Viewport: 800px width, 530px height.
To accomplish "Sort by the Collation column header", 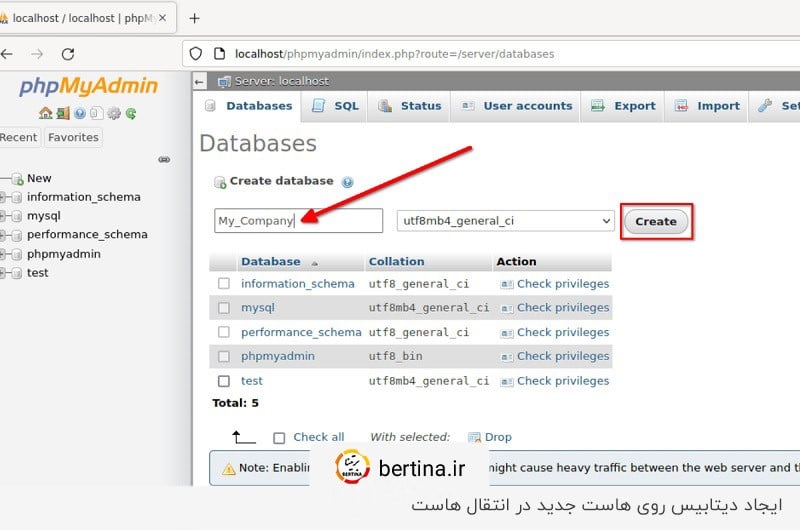I will coord(396,262).
